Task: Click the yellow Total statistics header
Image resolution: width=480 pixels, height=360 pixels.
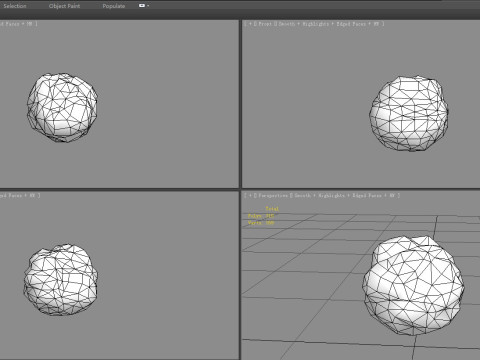Action: click(272, 209)
